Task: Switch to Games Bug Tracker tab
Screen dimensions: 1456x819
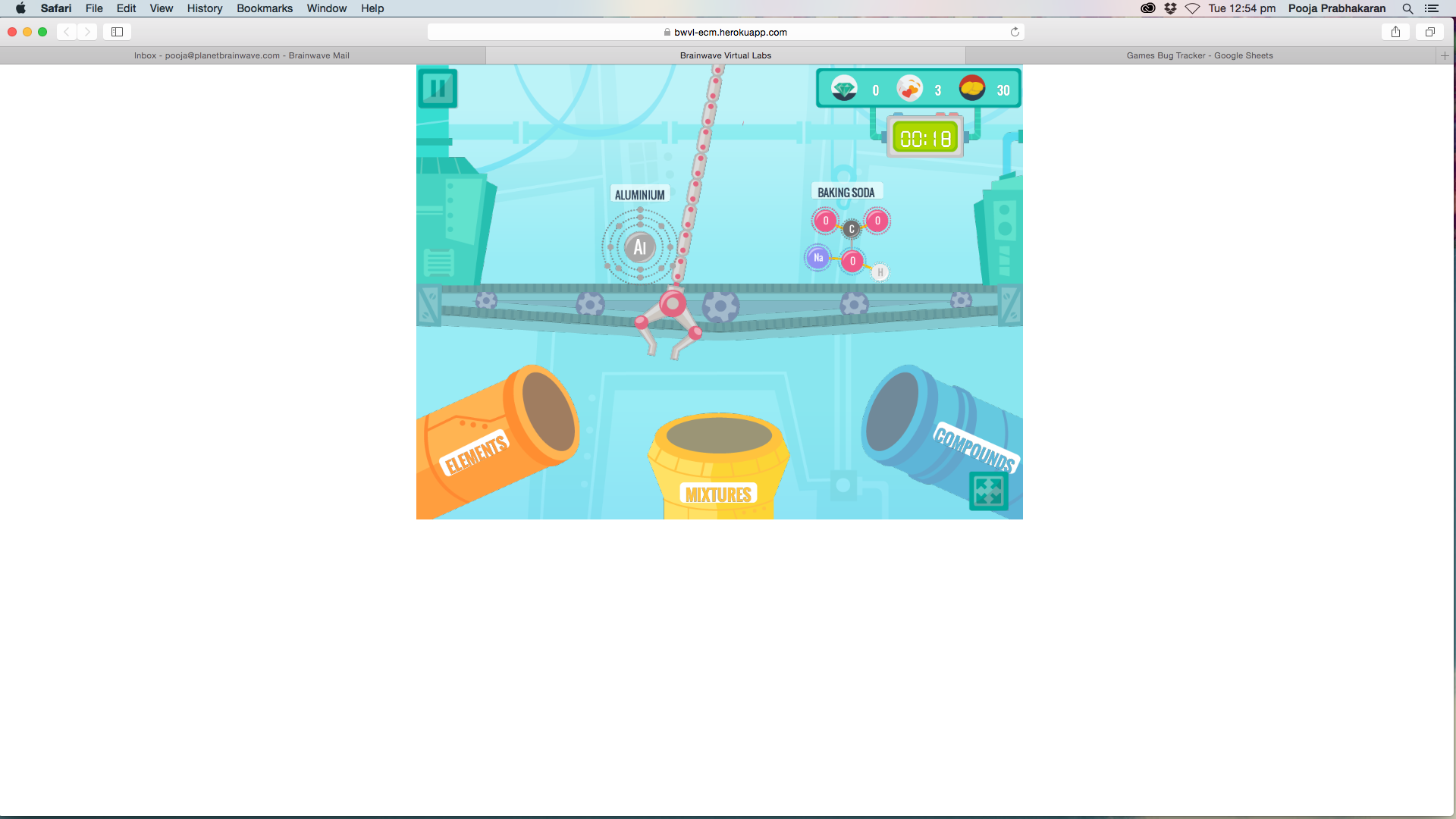Action: pyautogui.click(x=1200, y=55)
